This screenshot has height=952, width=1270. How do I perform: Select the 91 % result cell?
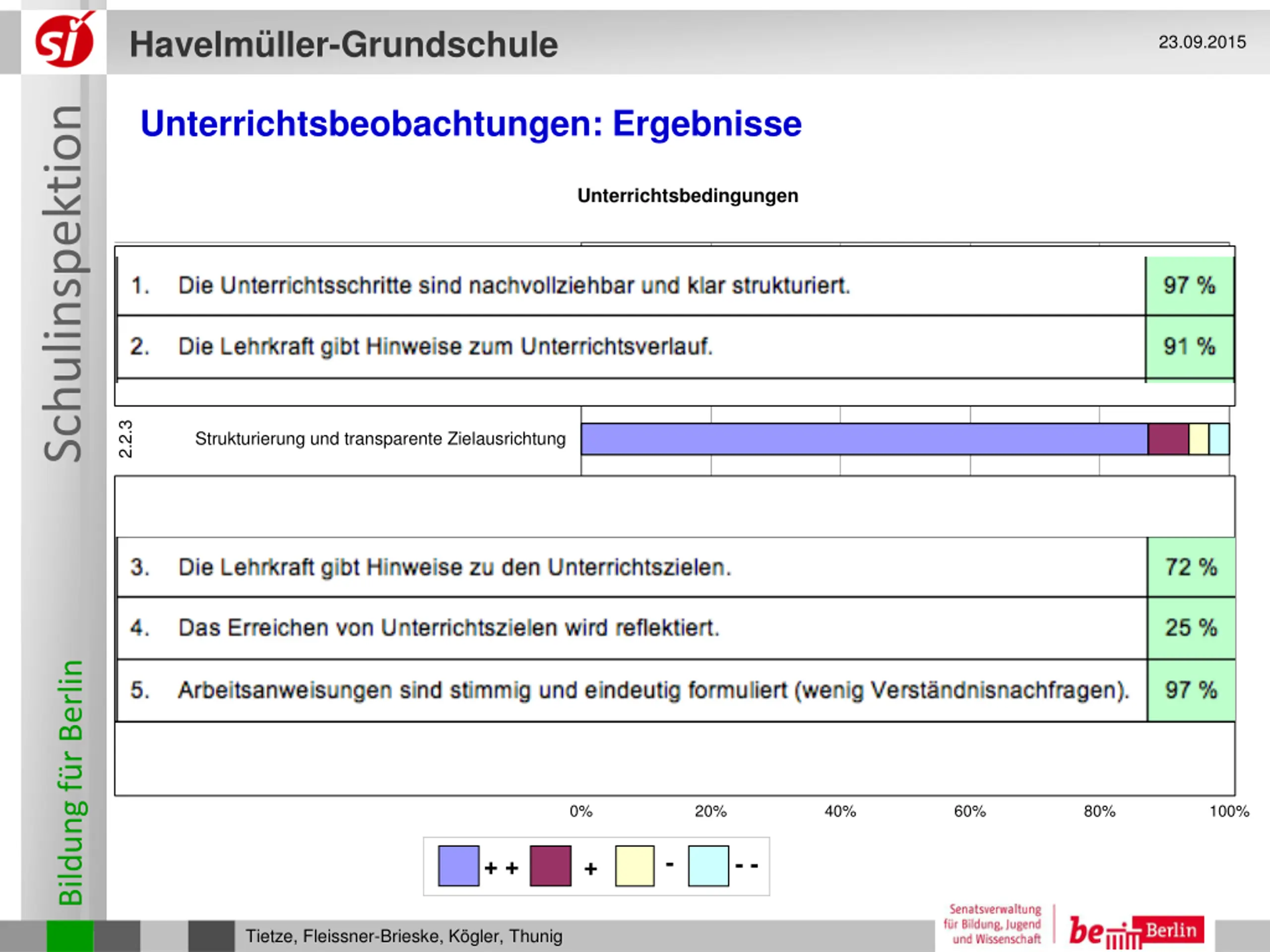1189,347
